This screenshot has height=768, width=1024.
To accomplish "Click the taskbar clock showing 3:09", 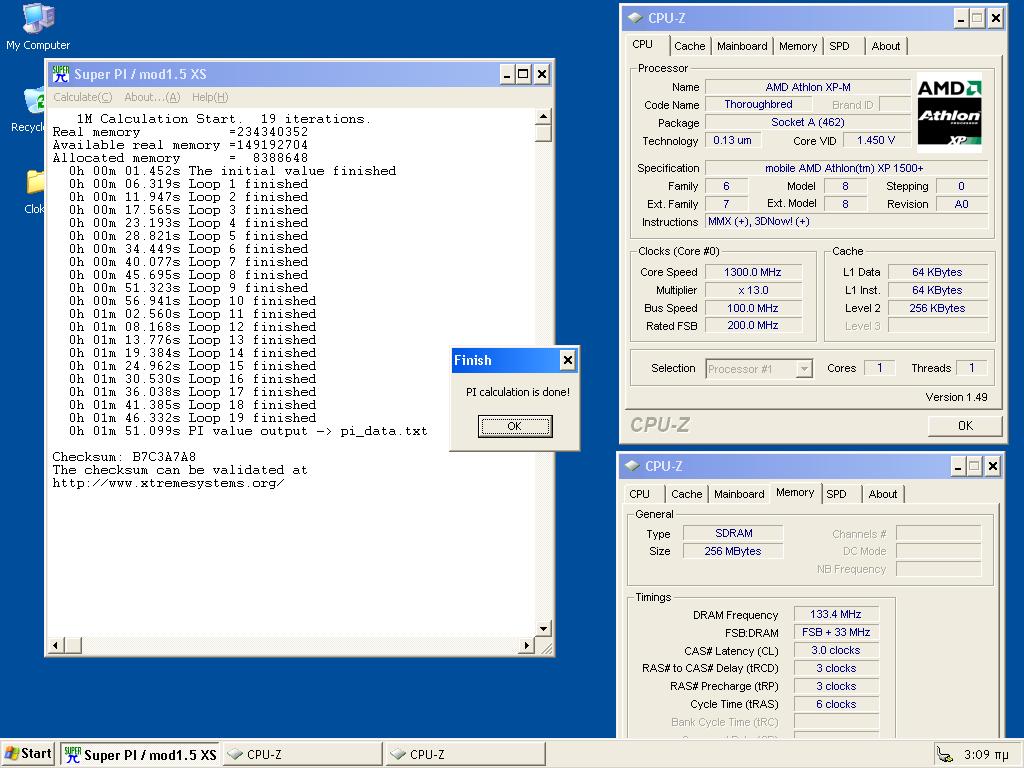I will (x=986, y=754).
